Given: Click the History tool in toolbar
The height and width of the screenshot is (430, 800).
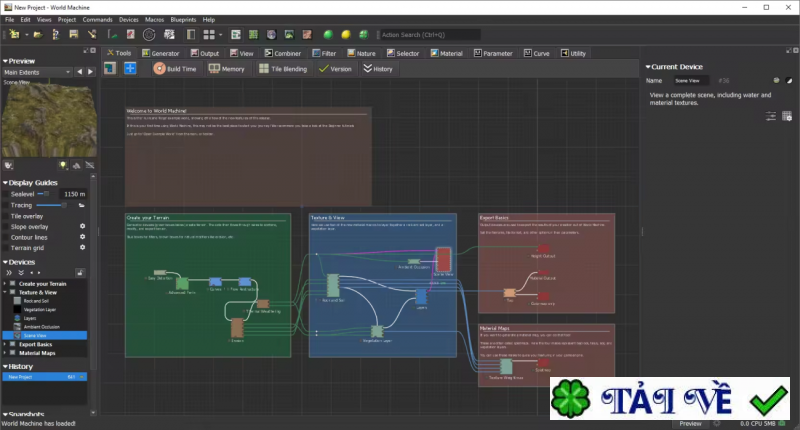Looking at the screenshot, I should pos(378,69).
